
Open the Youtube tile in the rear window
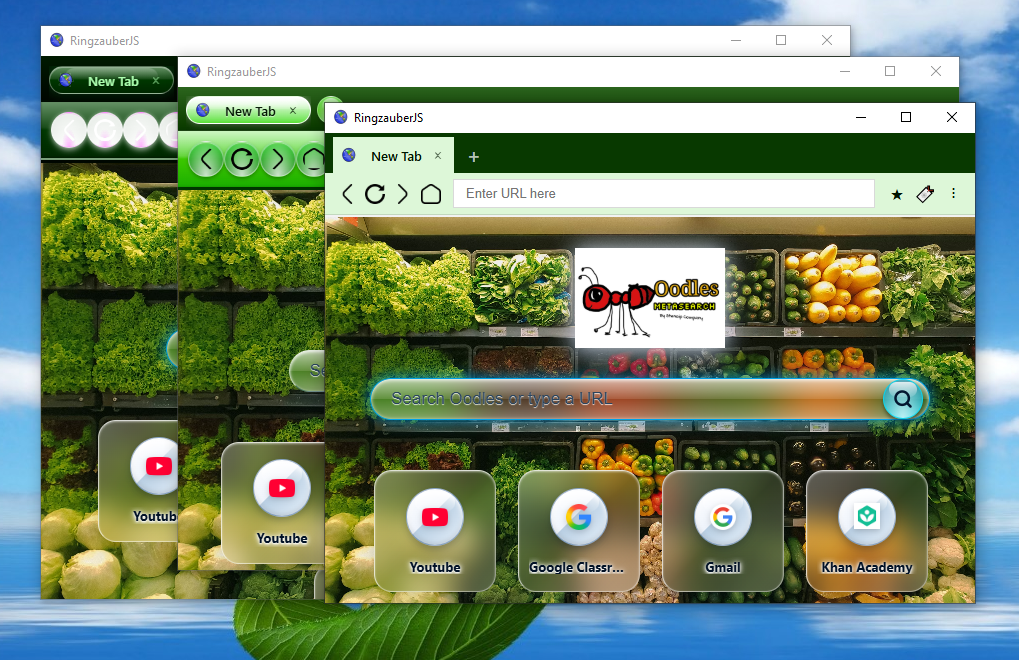click(138, 481)
